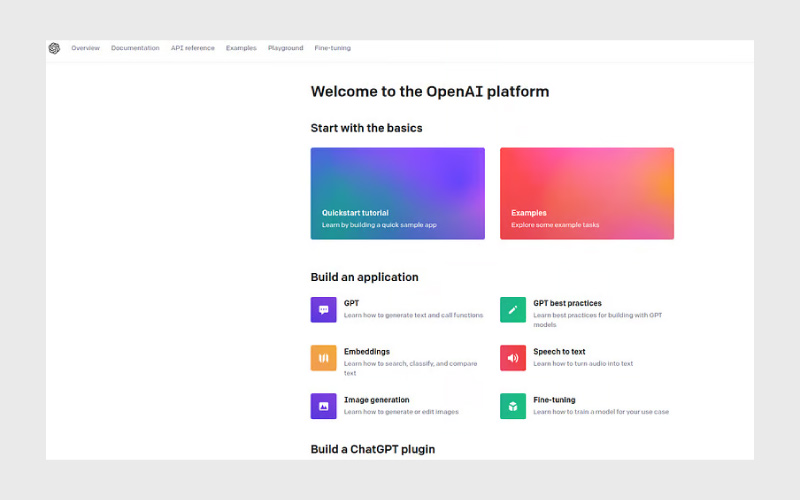Click the Speech to text speaker icon
Viewport: 800px width, 500px height.
tap(513, 358)
